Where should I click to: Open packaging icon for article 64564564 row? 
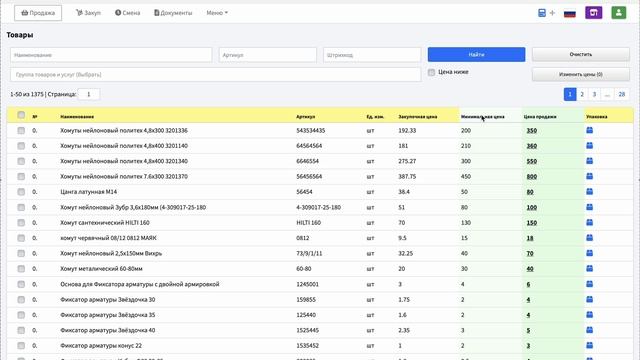tap(589, 146)
